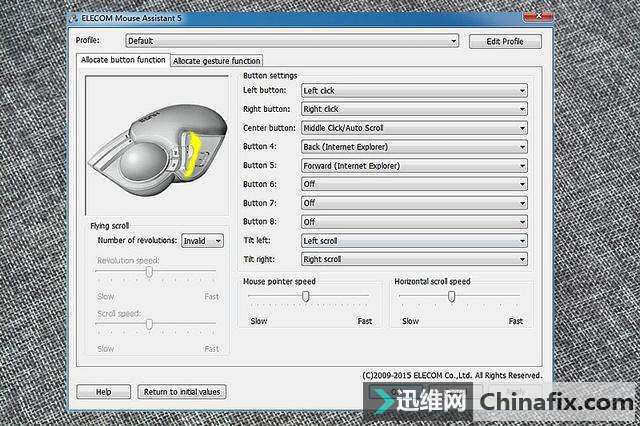The height and width of the screenshot is (426, 640).
Task: Click the Revolution speed slider handle
Action: [x=149, y=272]
